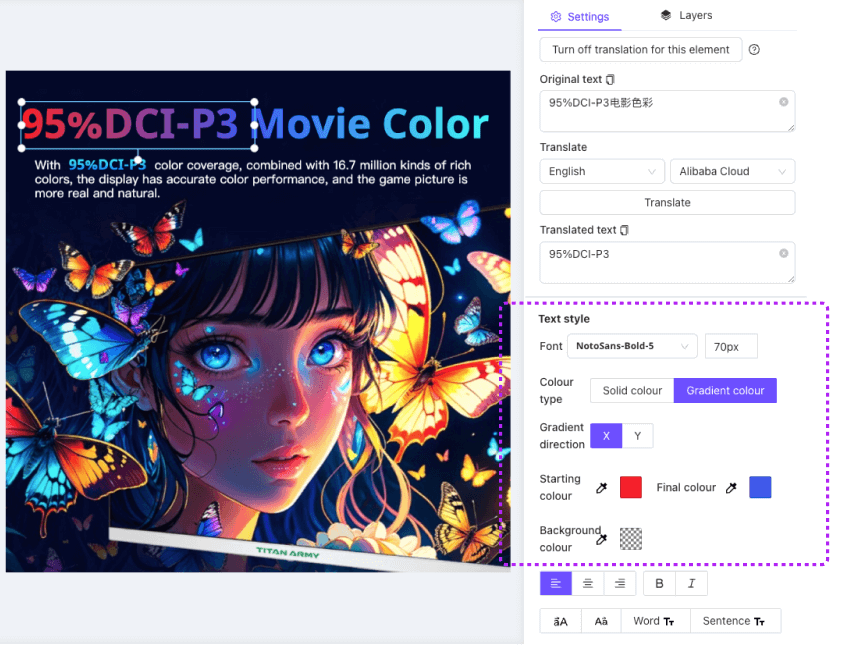
Task: Edit the Original text box
Action: pos(667,111)
